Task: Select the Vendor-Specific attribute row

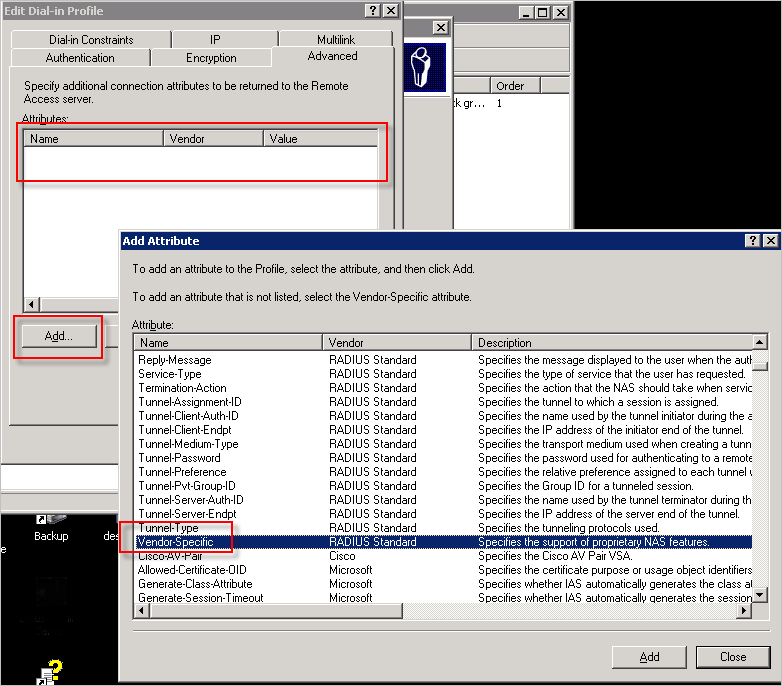Action: (176, 542)
